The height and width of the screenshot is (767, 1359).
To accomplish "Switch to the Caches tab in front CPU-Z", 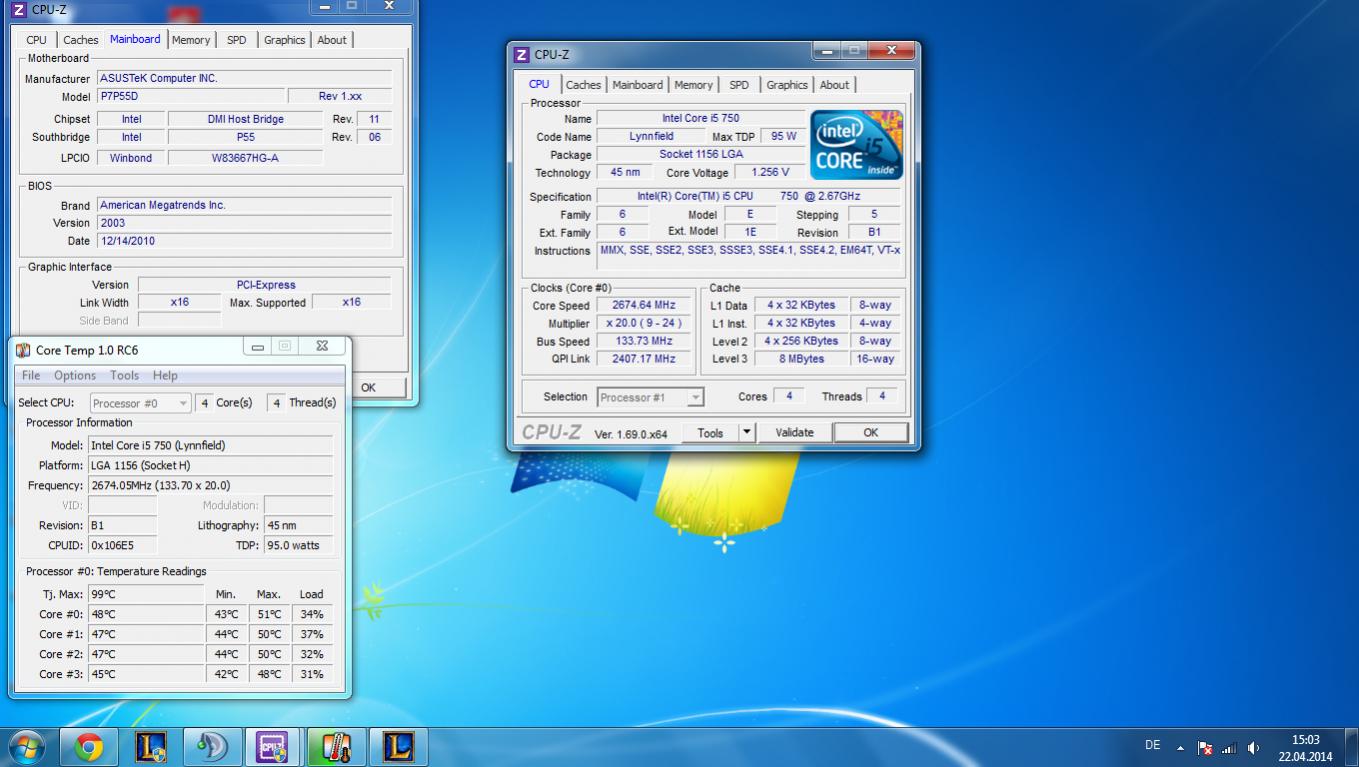I will click(583, 85).
